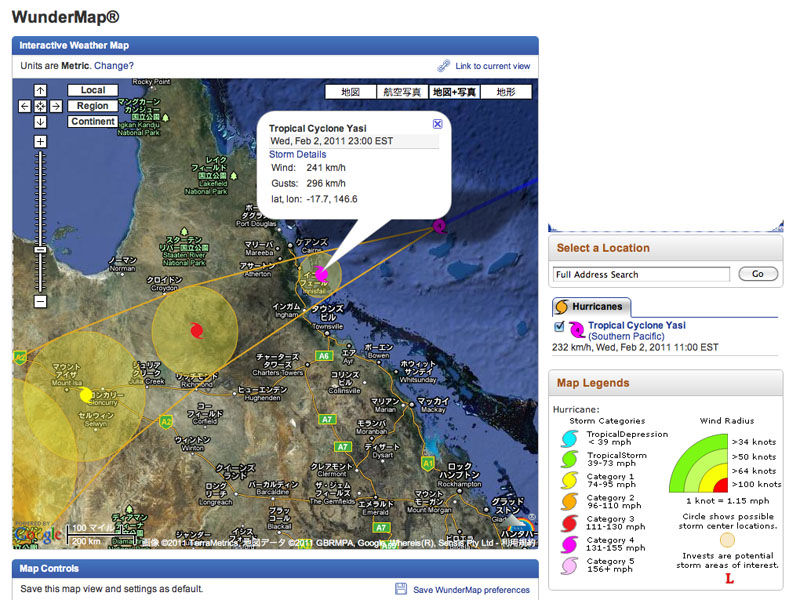Click the zoom slider handle

click(40, 250)
